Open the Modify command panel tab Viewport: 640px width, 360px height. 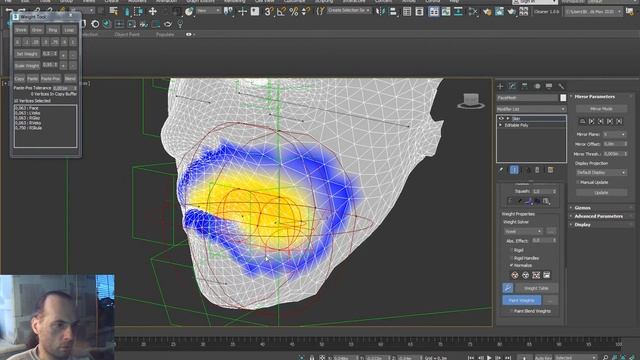pos(513,86)
